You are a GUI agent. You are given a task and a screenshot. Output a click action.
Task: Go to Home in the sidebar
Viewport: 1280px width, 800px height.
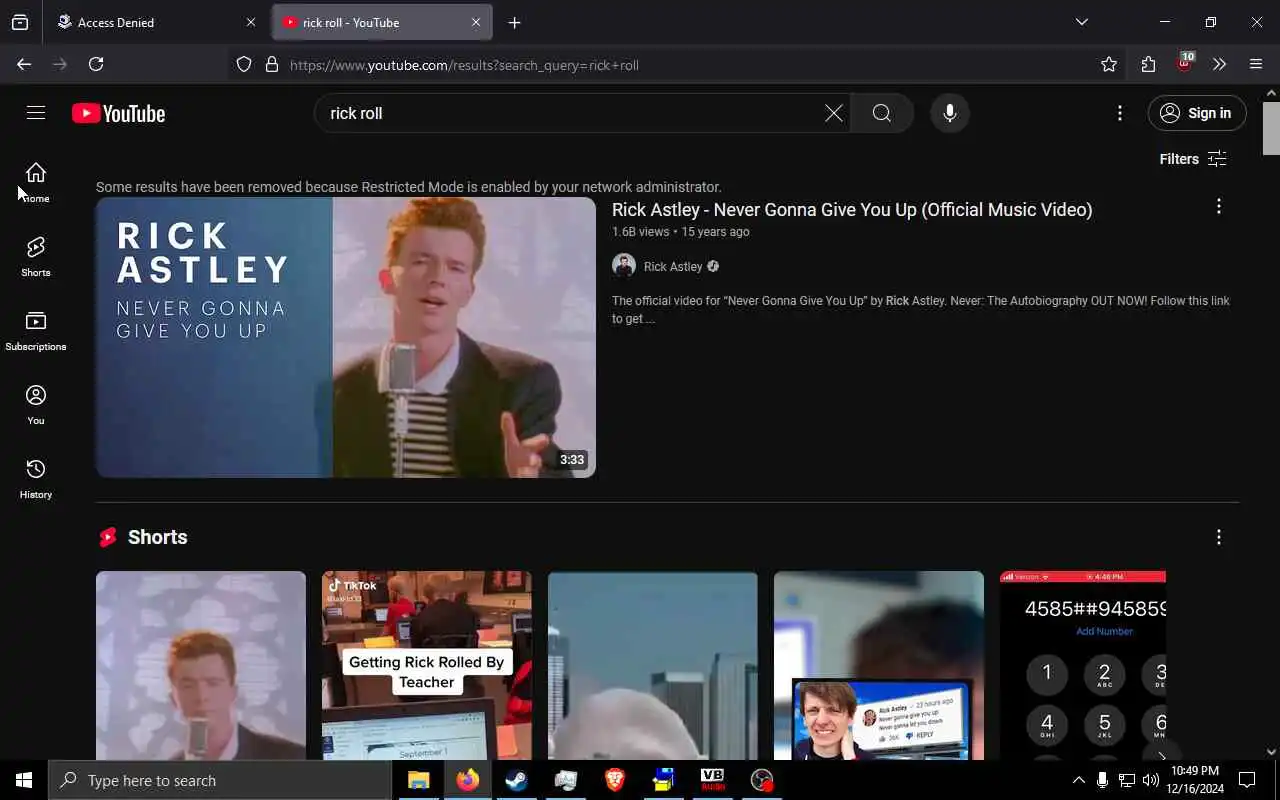(36, 183)
